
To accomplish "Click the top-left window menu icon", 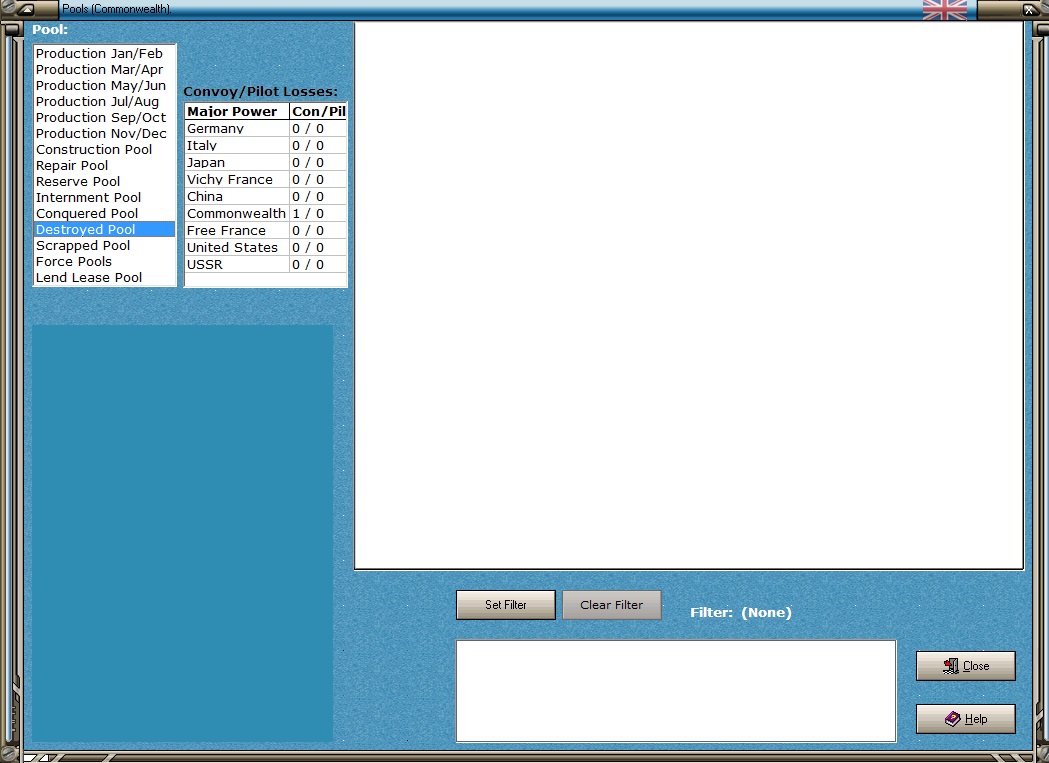I will (x=25, y=9).
